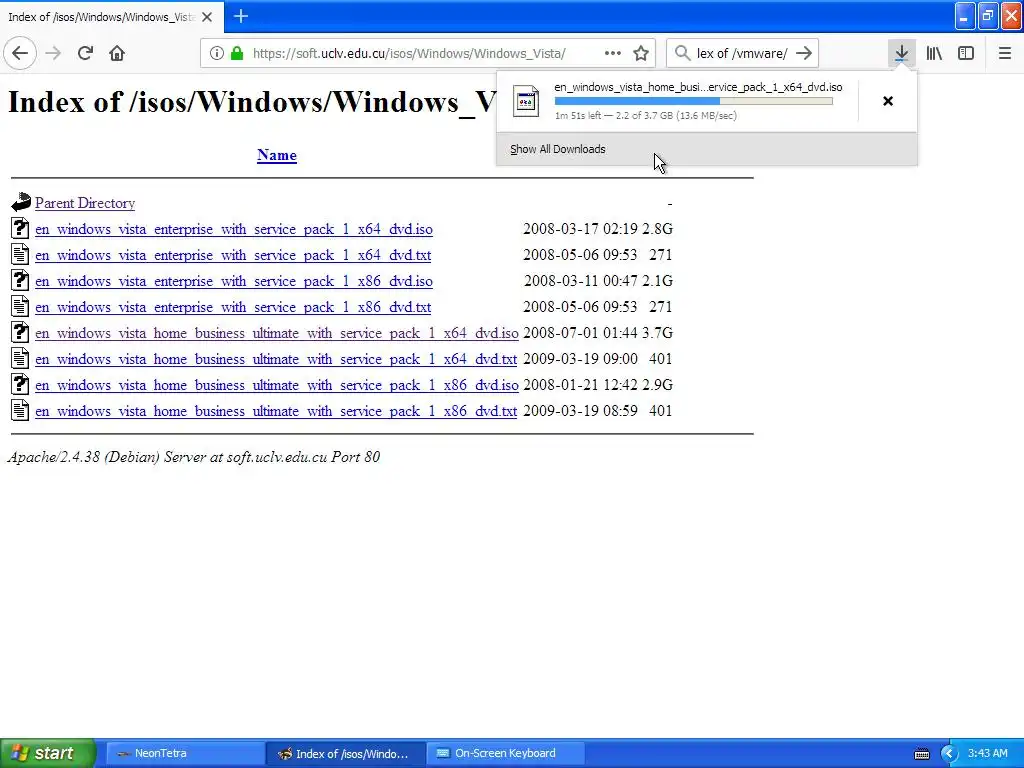Go back to the previous page
The height and width of the screenshot is (768, 1024).
(20, 53)
